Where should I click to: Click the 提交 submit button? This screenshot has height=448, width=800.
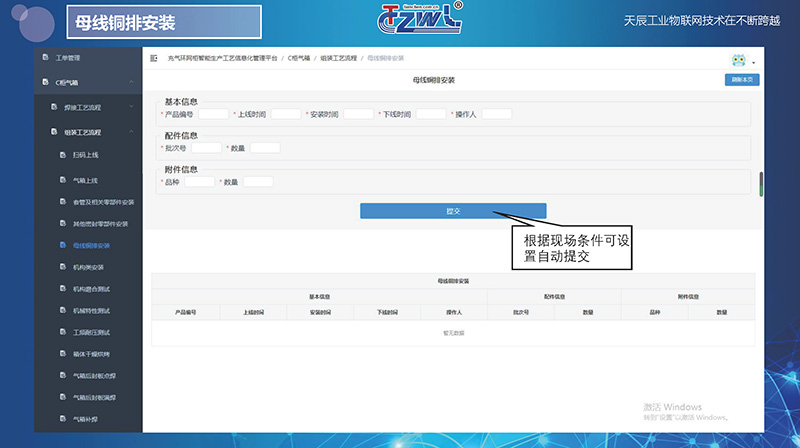point(453,211)
